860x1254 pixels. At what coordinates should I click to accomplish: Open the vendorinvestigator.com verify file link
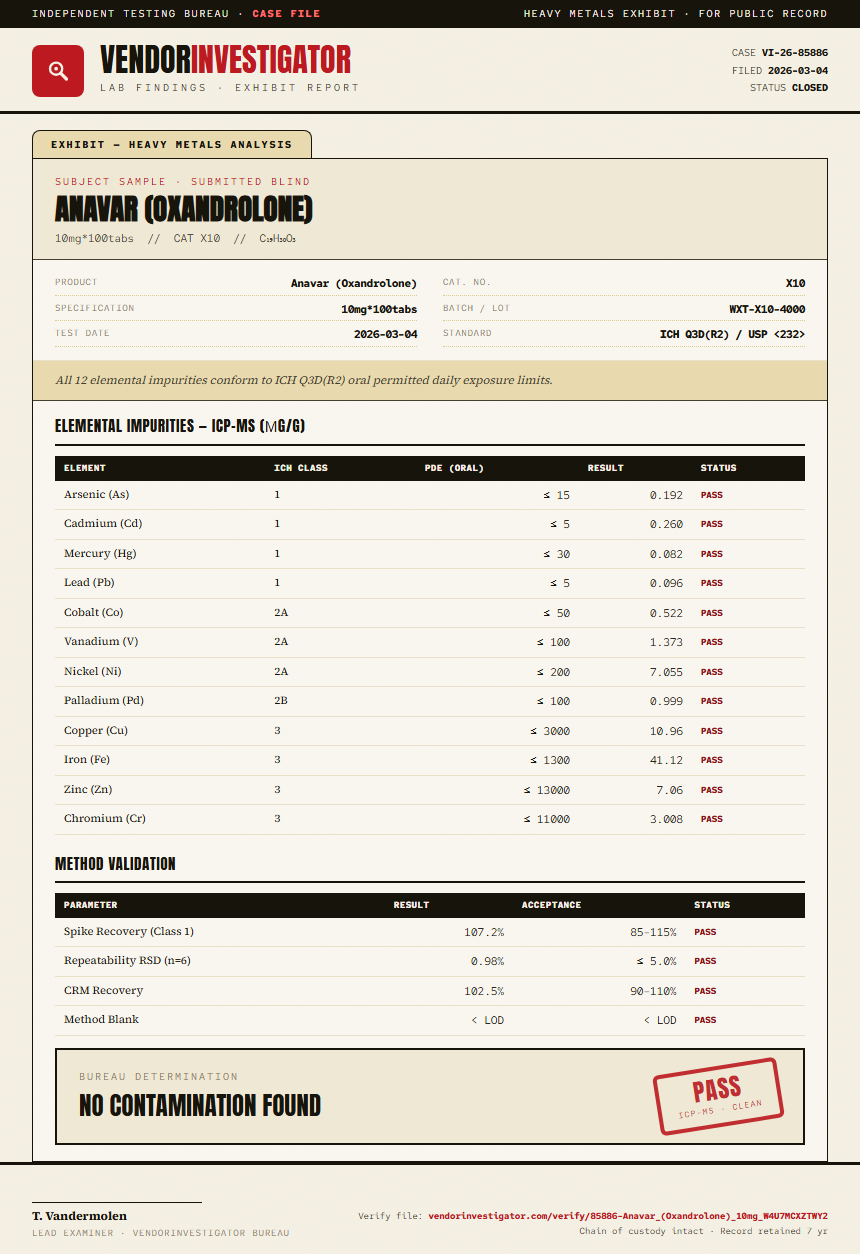(628, 1216)
